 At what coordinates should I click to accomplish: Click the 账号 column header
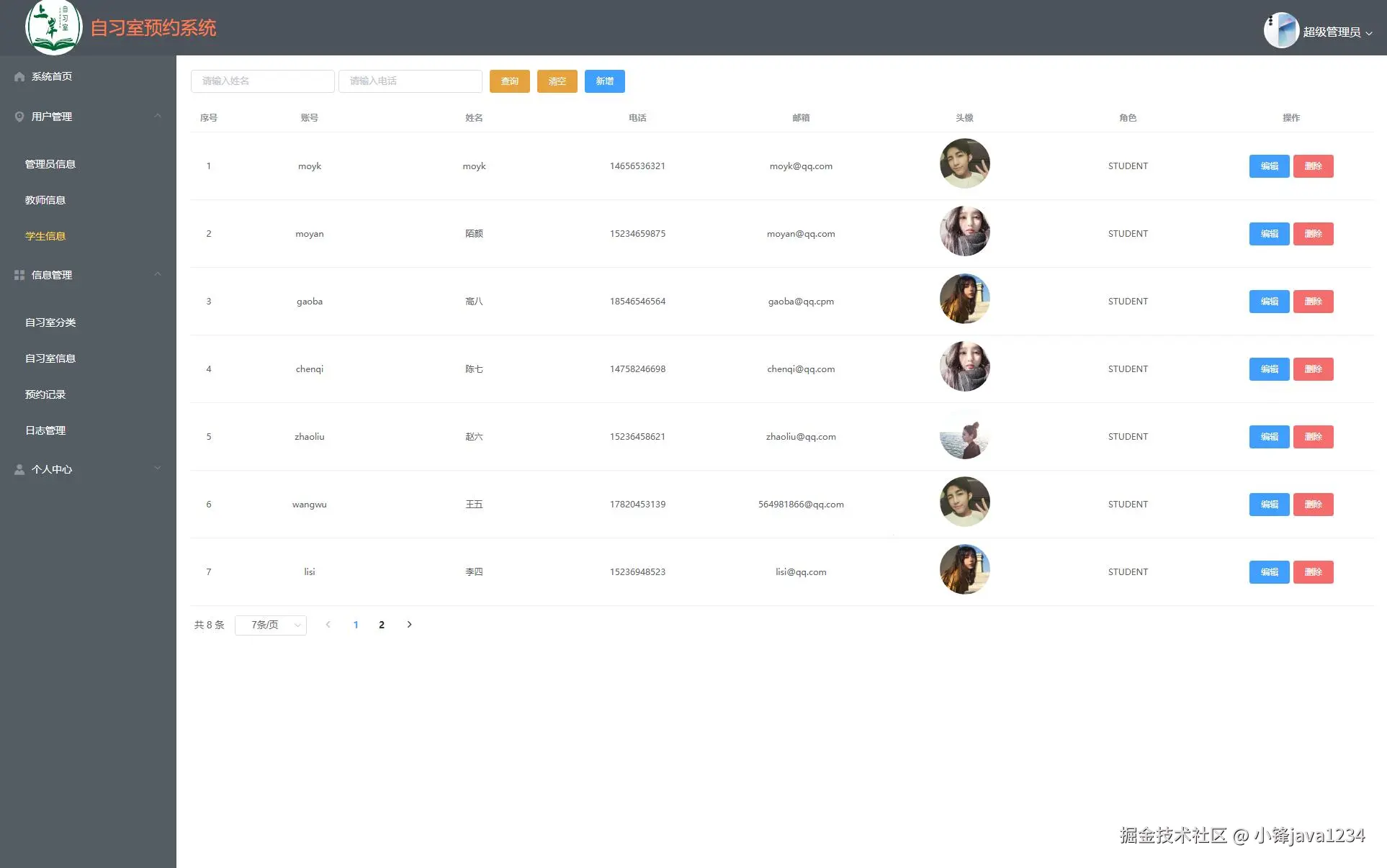tap(310, 118)
